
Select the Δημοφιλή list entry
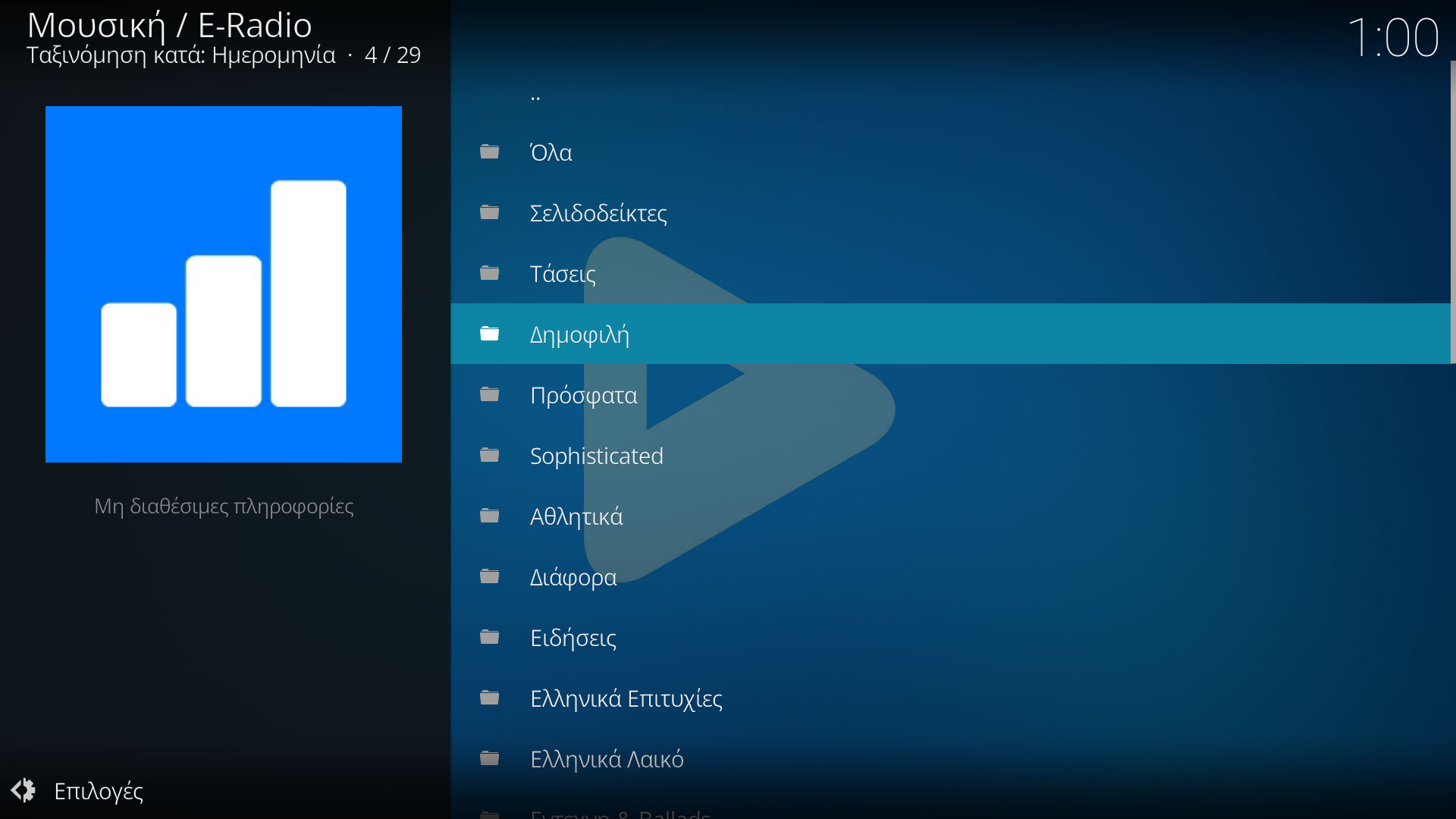click(x=579, y=334)
